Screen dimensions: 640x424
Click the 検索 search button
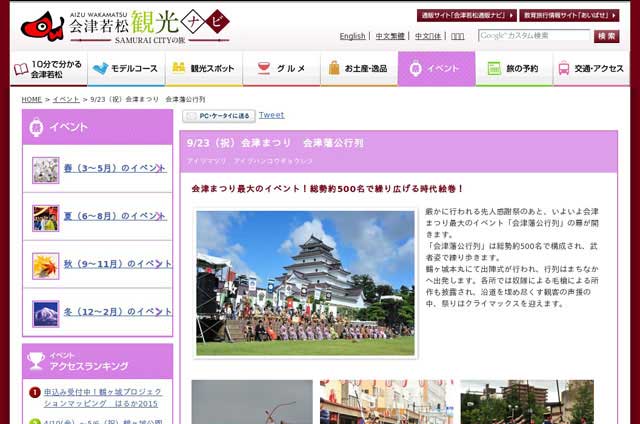tap(607, 36)
